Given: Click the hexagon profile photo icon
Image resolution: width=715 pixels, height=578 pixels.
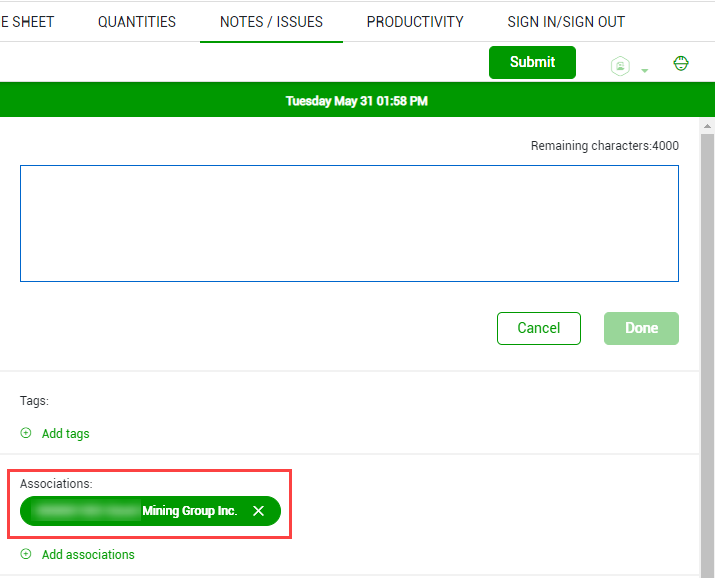Looking at the screenshot, I should [621, 66].
